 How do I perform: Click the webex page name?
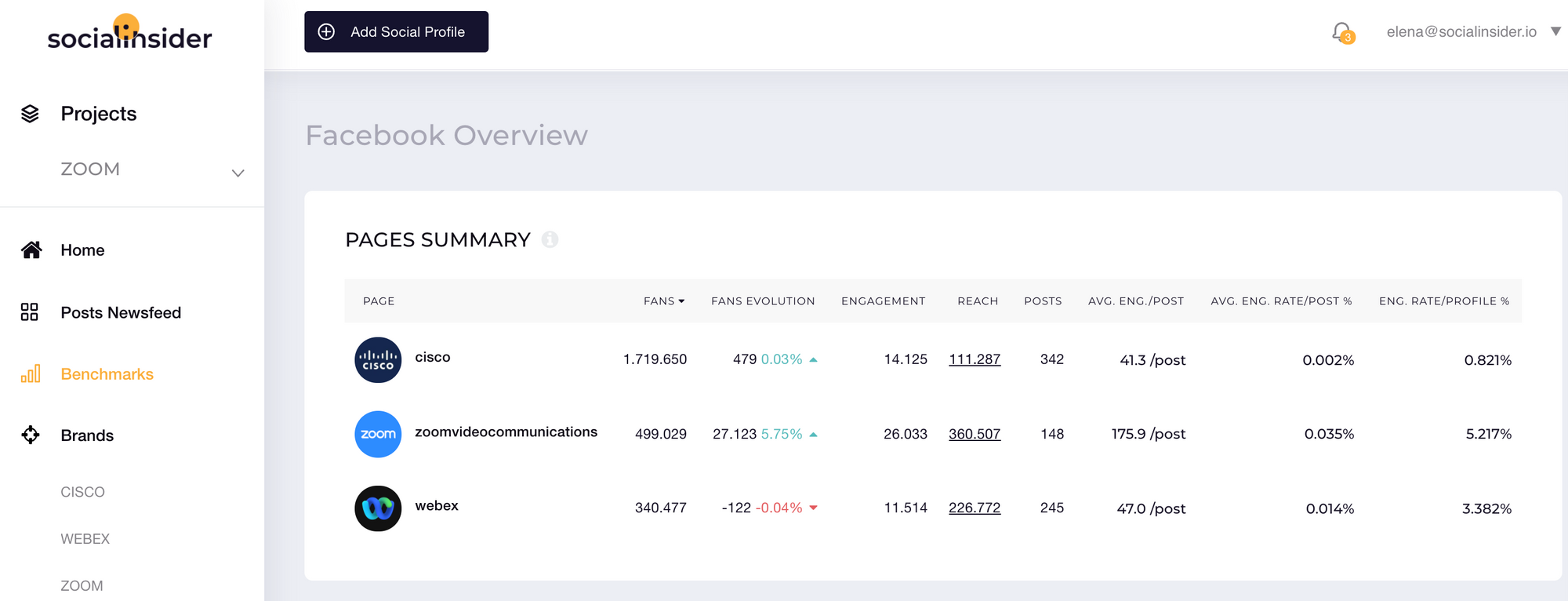point(437,506)
